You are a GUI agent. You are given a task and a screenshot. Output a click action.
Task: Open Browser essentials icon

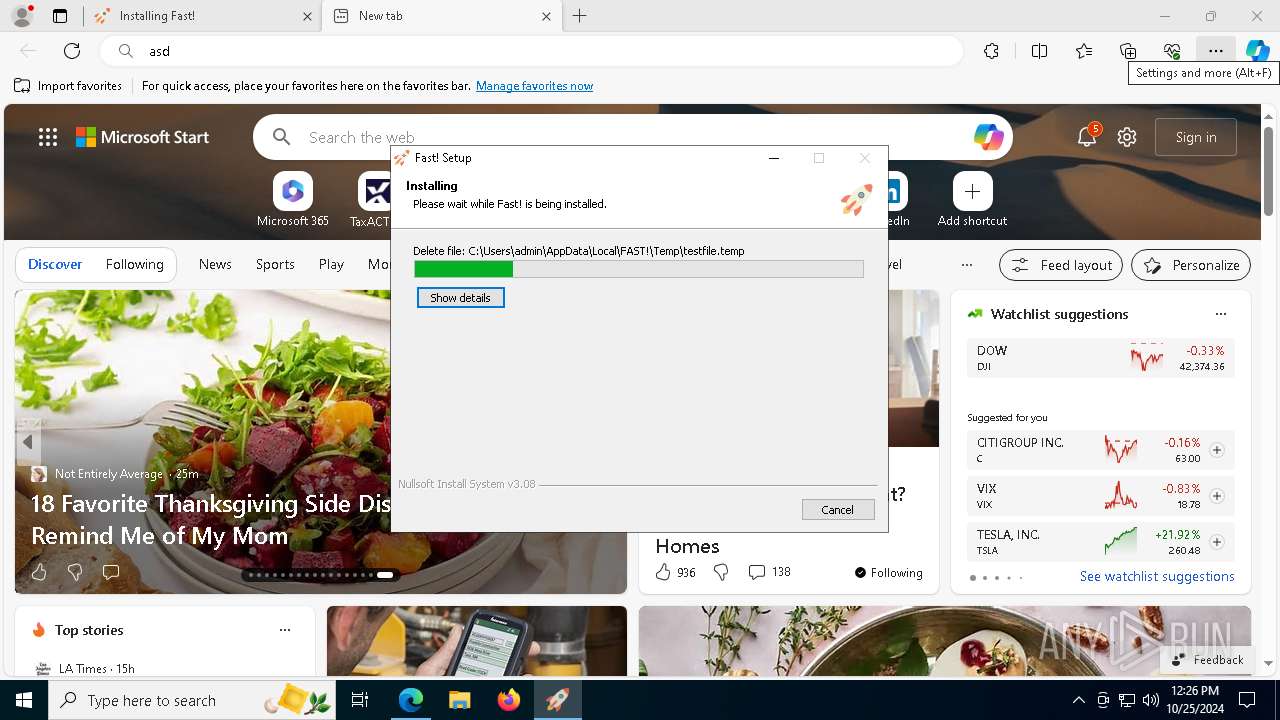pyautogui.click(x=1172, y=51)
